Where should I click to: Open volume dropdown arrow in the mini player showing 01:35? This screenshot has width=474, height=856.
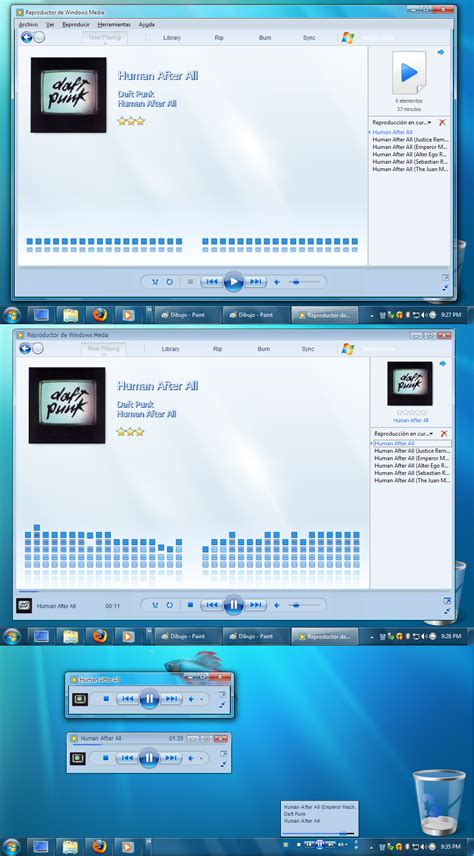[x=202, y=758]
